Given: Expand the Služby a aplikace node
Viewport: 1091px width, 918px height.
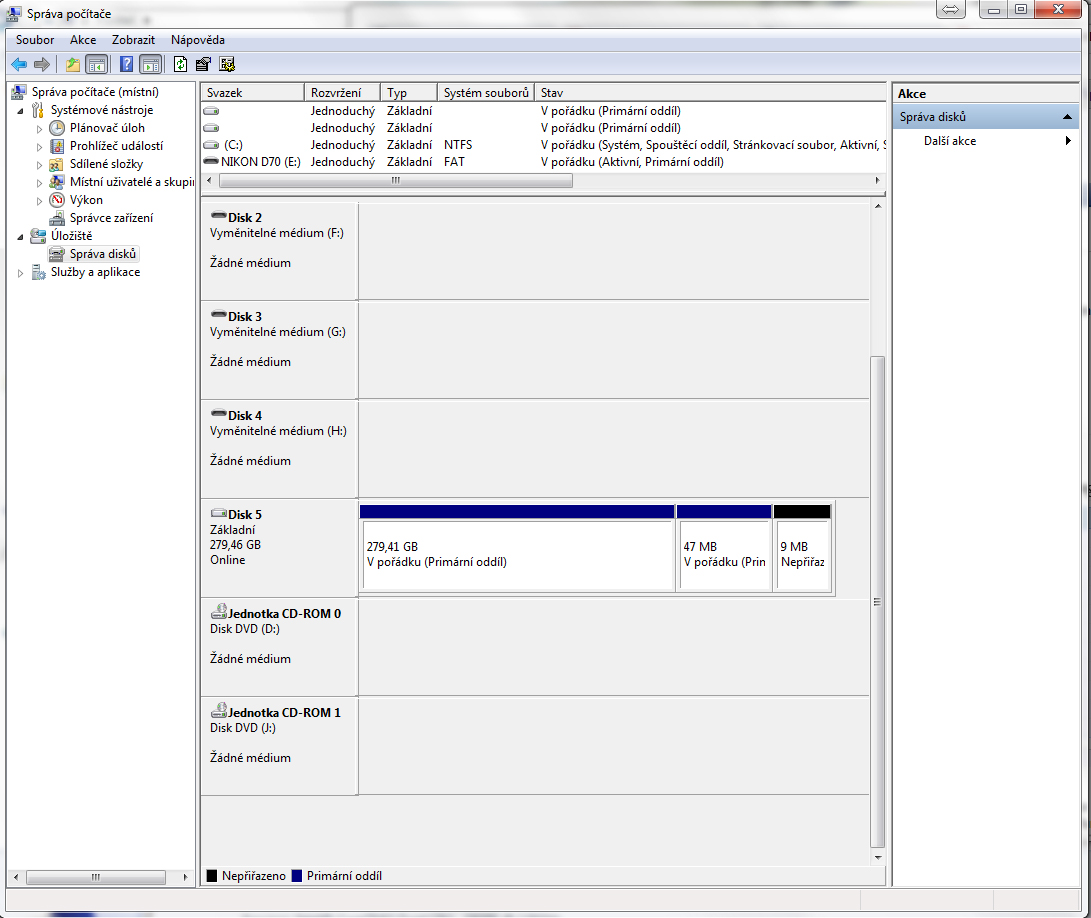Looking at the screenshot, I should 21,273.
